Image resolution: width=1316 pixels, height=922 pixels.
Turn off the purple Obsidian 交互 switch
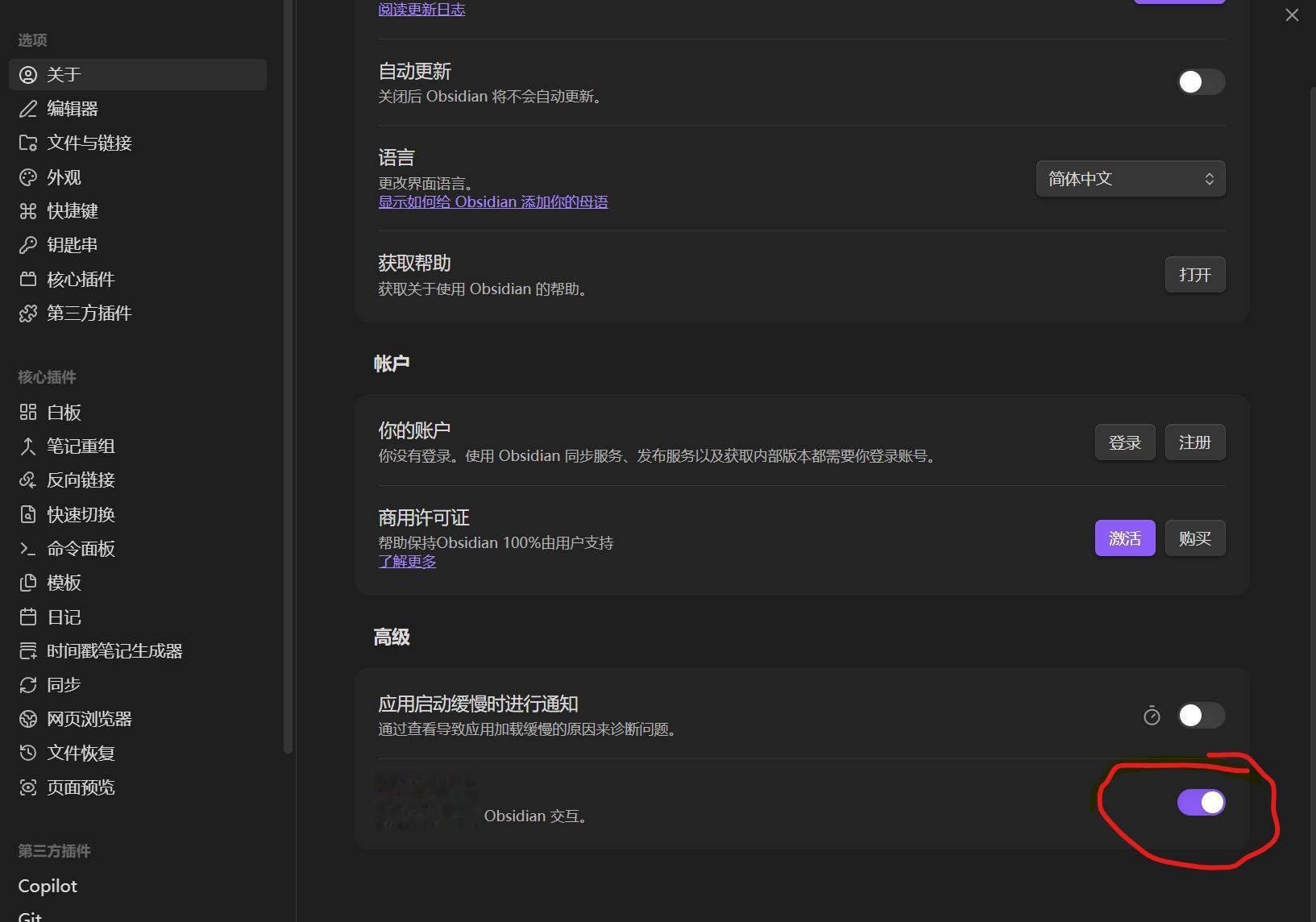[1201, 803]
